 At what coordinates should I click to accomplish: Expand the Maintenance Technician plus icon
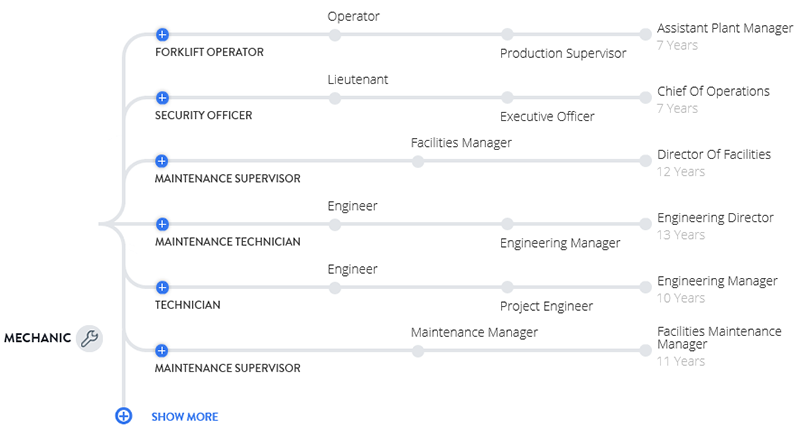tap(162, 224)
